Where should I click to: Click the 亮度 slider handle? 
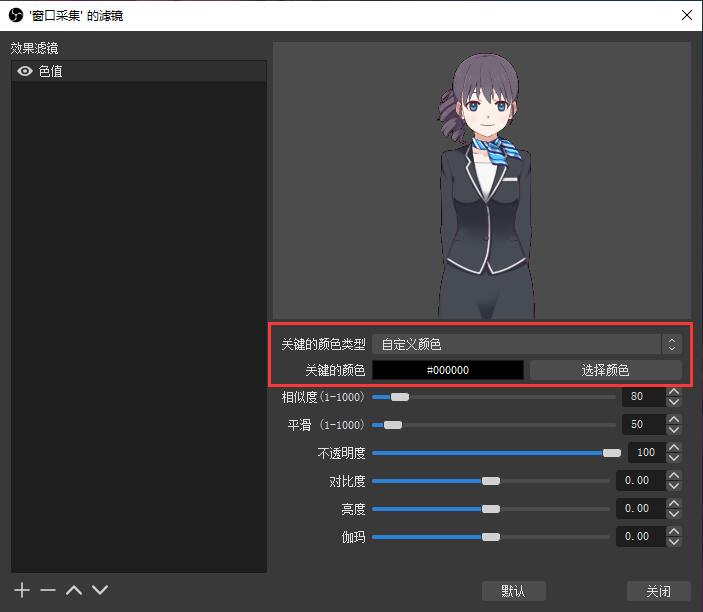pos(491,509)
